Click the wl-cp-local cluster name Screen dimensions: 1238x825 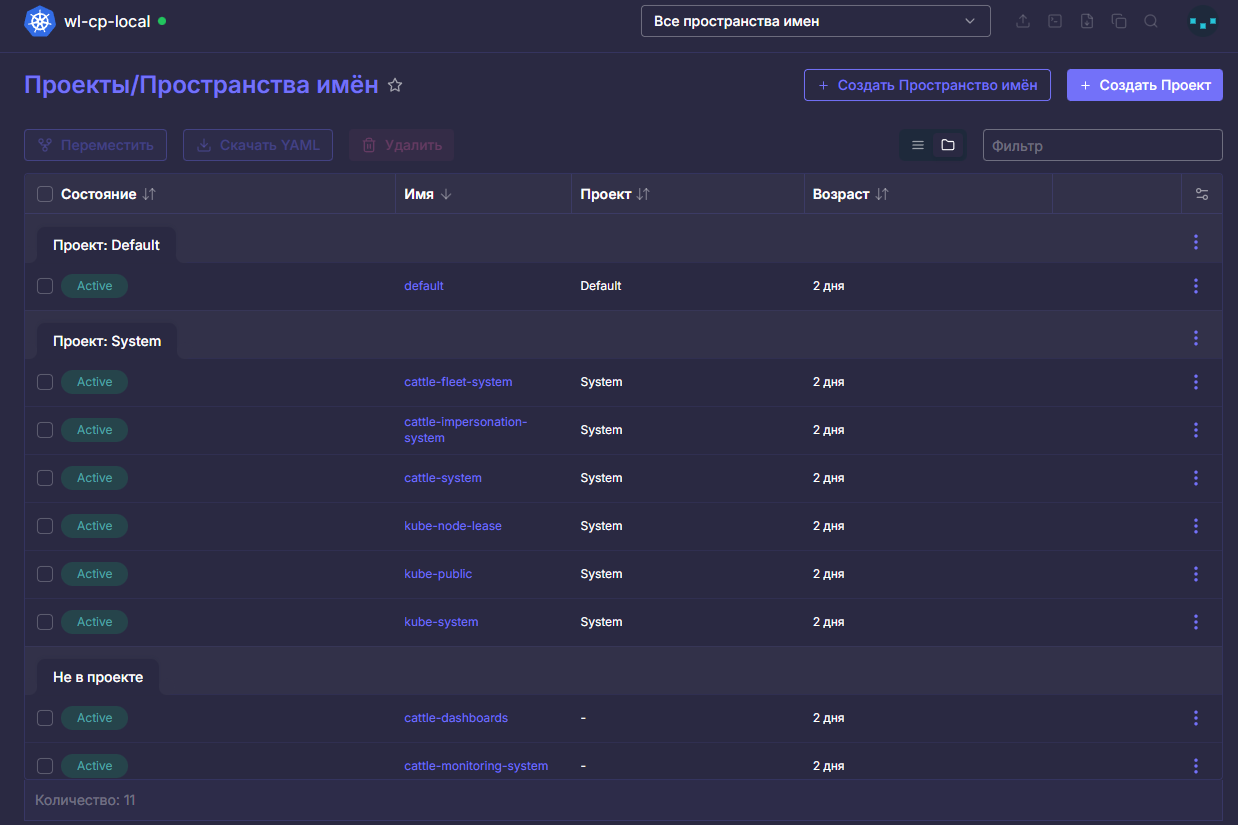107,21
